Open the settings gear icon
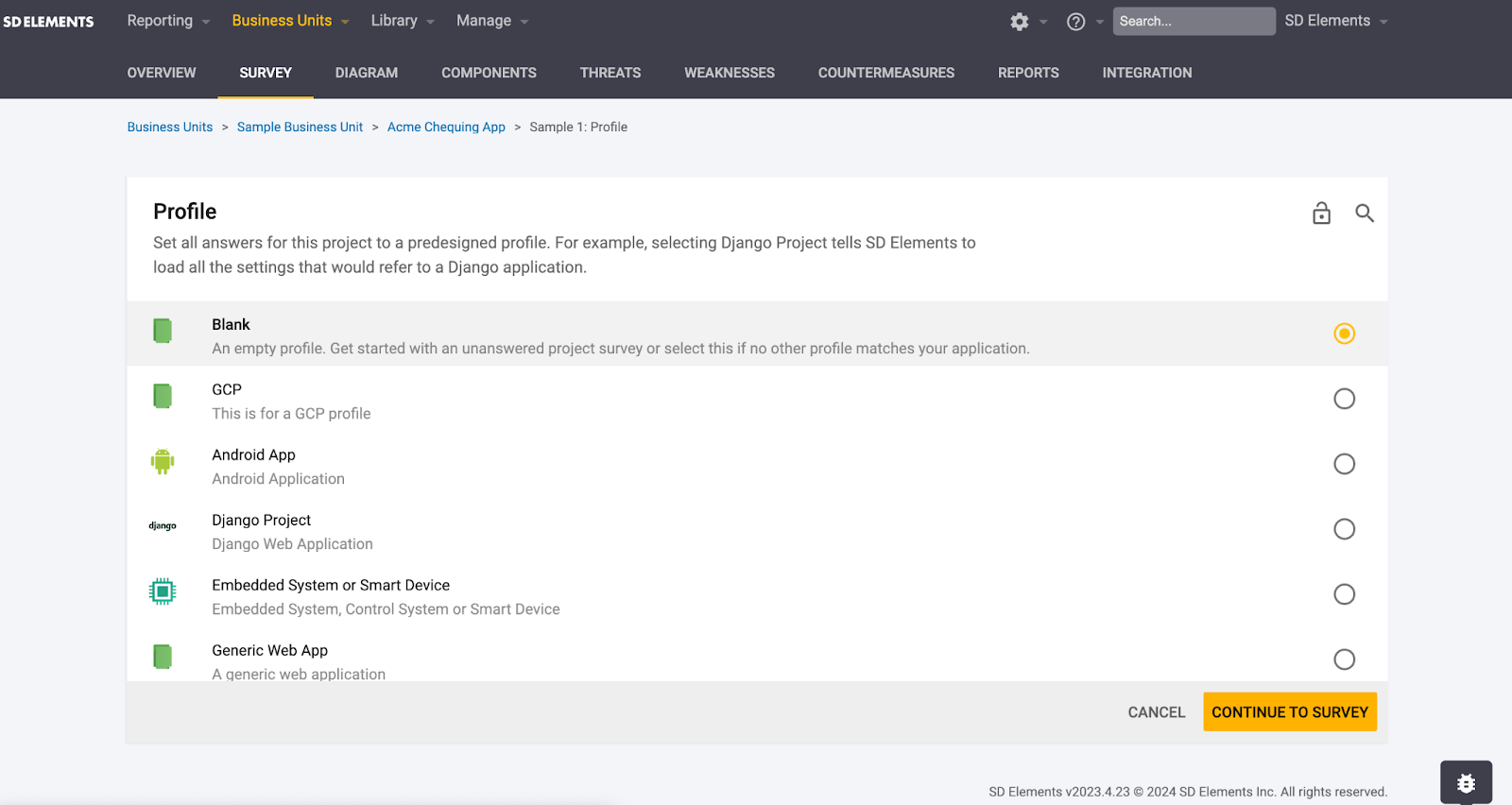 (x=1019, y=22)
